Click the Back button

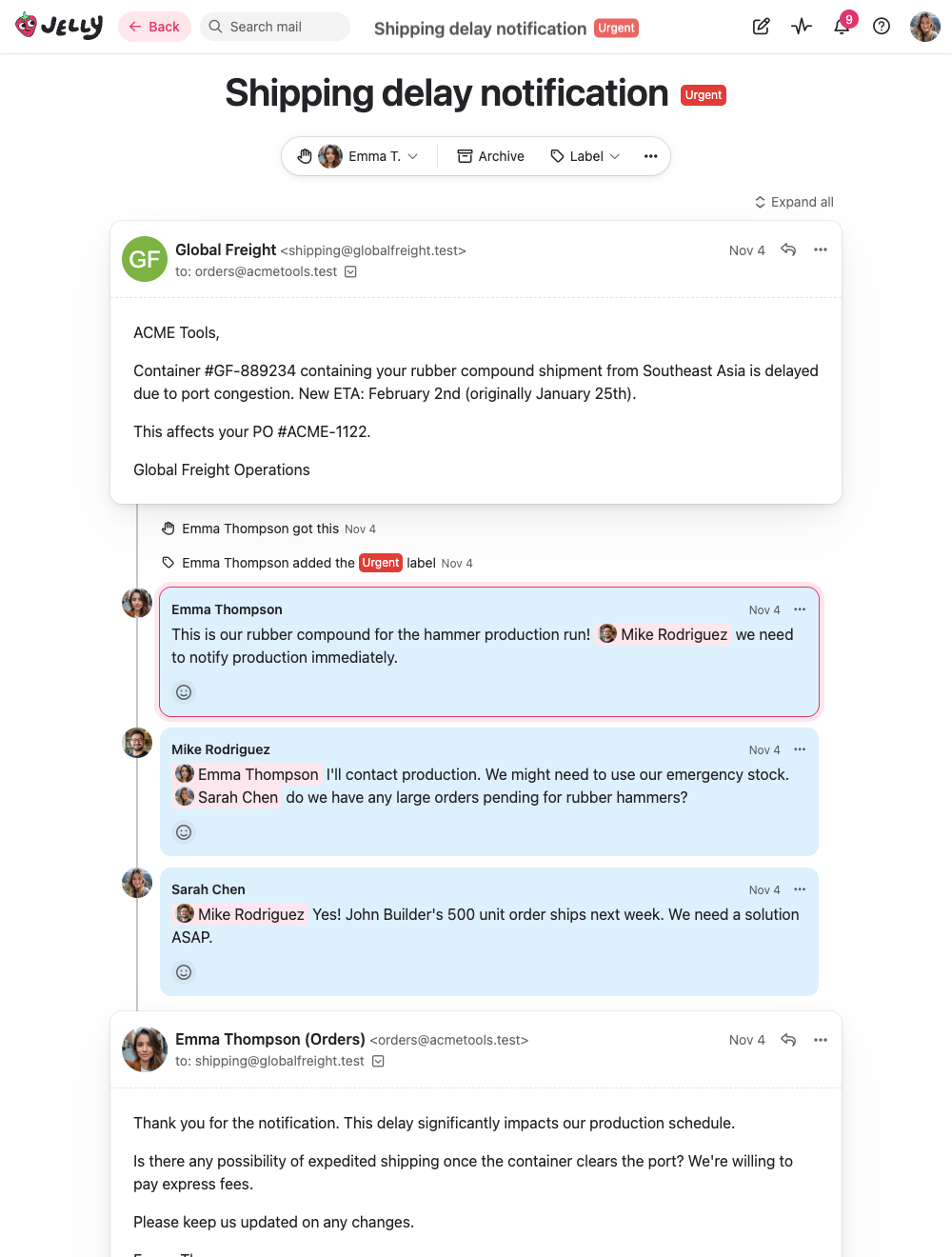(x=154, y=27)
